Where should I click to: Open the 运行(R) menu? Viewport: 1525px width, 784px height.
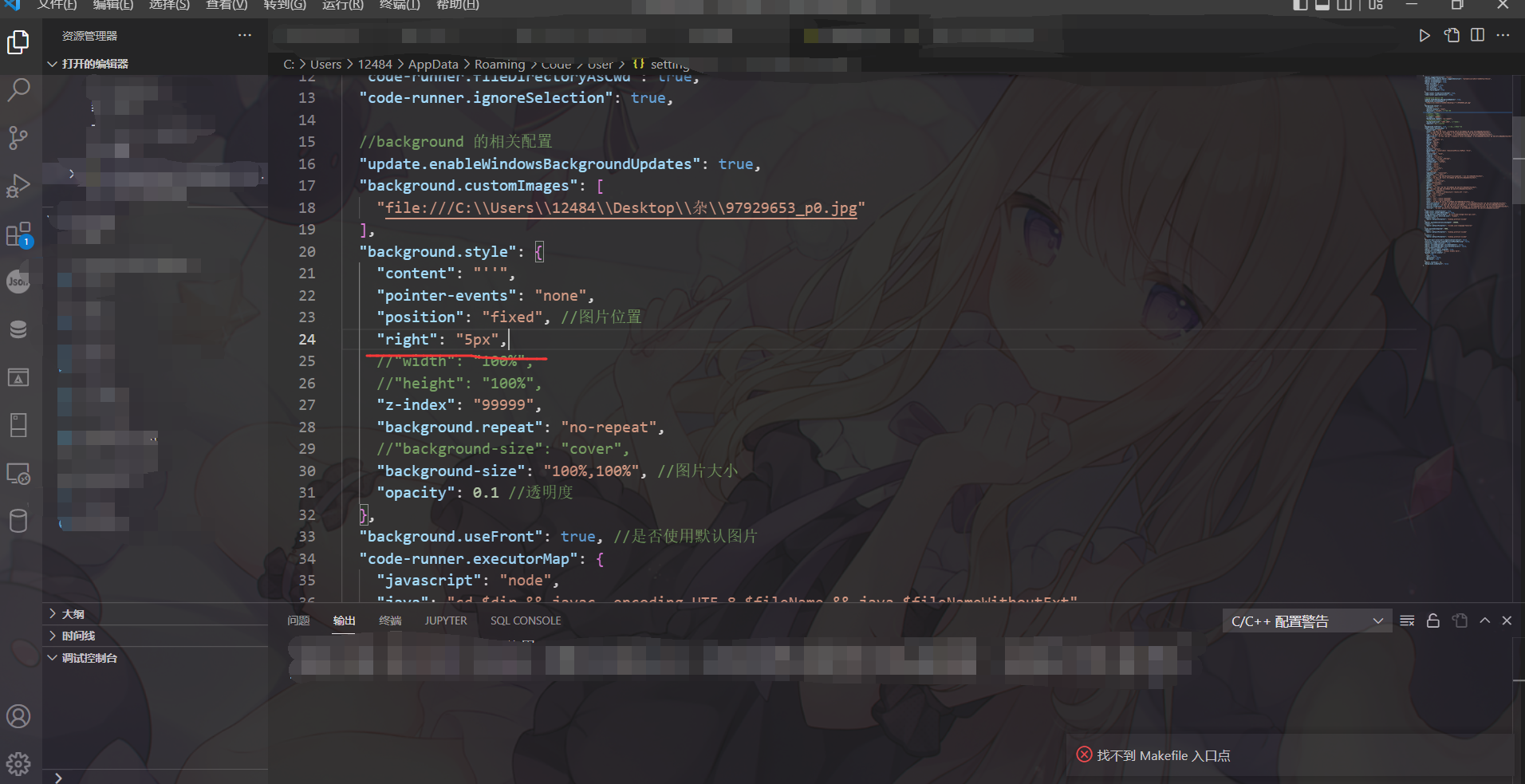click(x=343, y=5)
